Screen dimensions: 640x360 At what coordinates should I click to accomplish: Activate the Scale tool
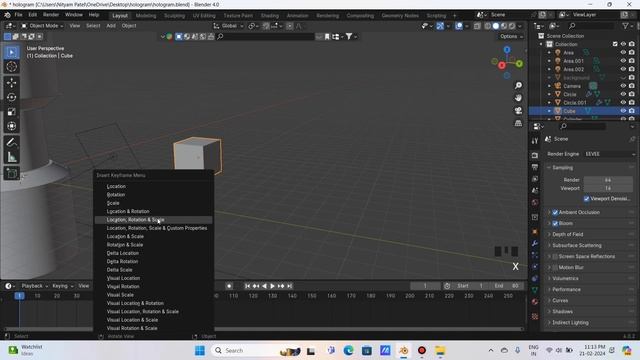tap(11, 111)
